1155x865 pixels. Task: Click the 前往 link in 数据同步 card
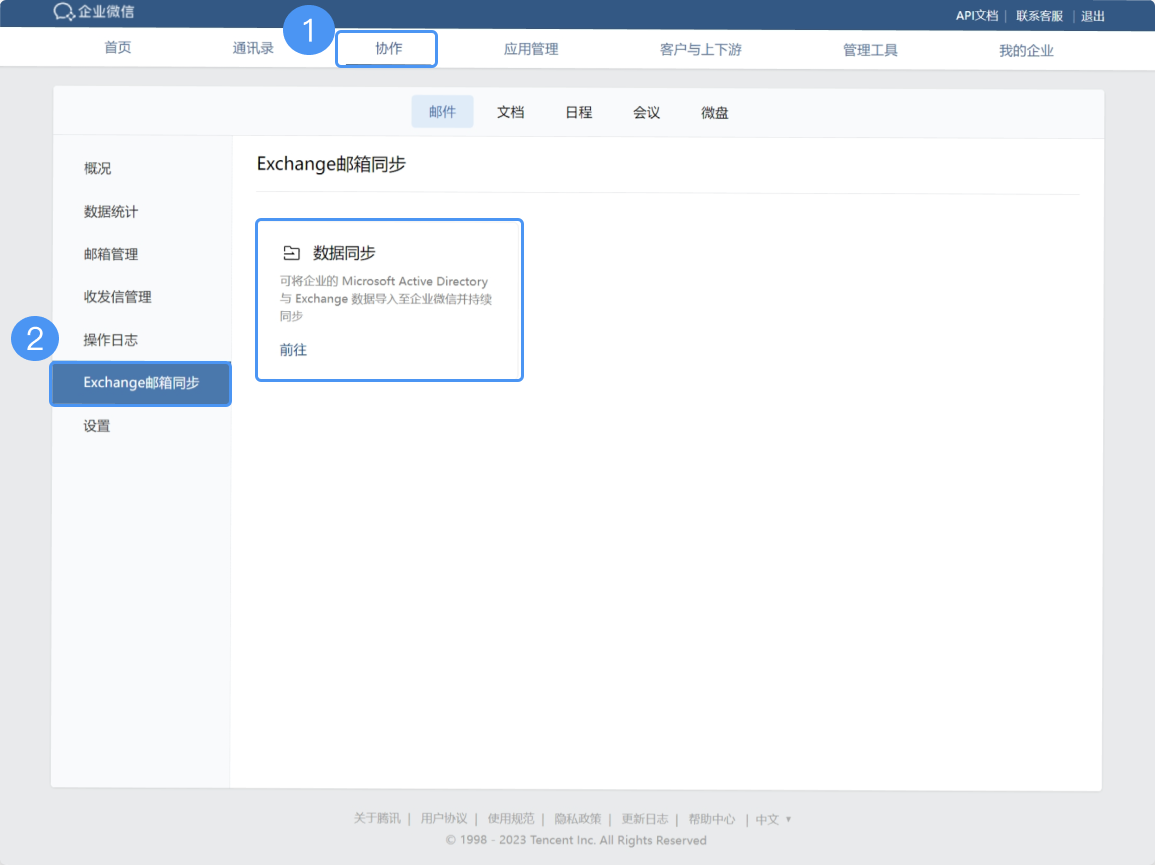(293, 350)
